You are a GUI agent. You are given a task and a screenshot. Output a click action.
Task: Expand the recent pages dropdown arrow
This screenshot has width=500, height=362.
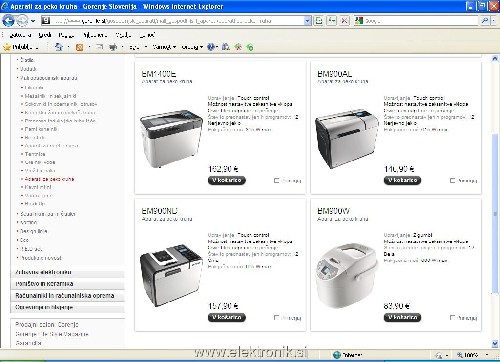(33, 21)
